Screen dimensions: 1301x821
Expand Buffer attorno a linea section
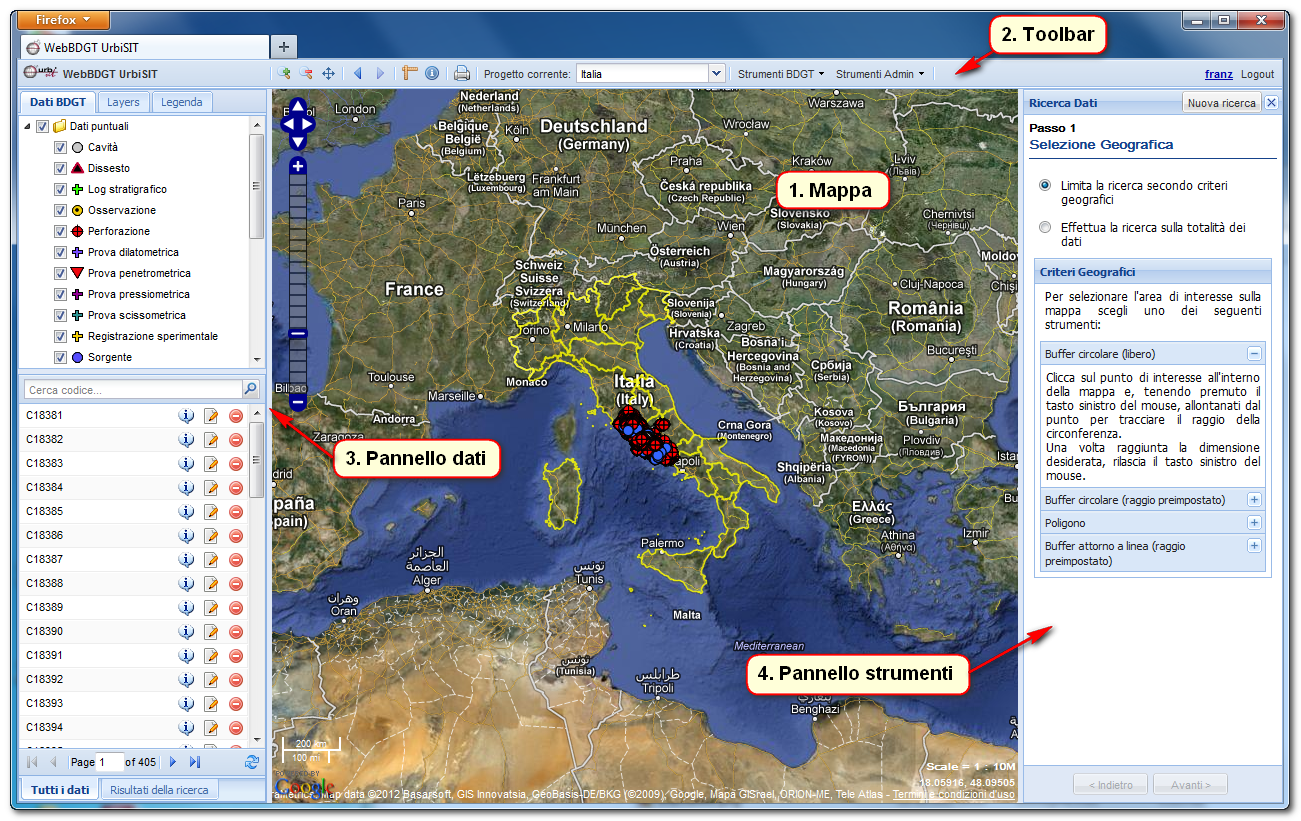pos(1254,546)
